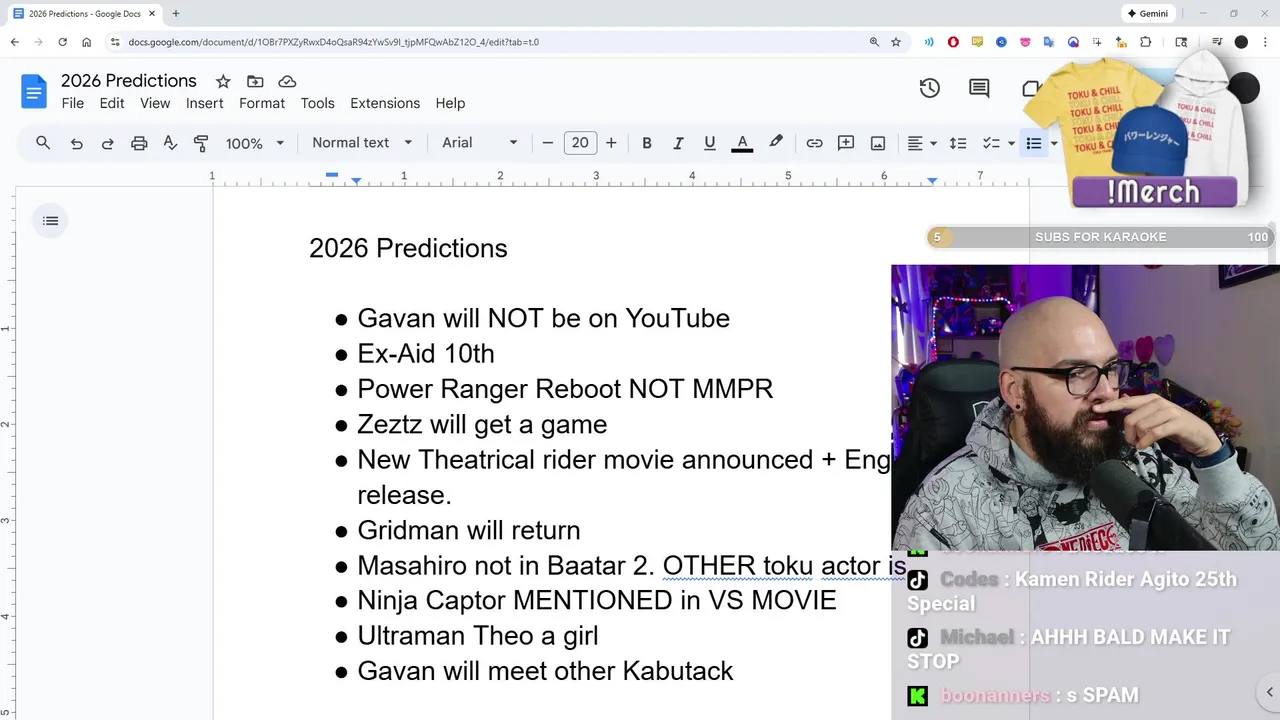
Task: Go back in the browser
Action: pos(14,42)
